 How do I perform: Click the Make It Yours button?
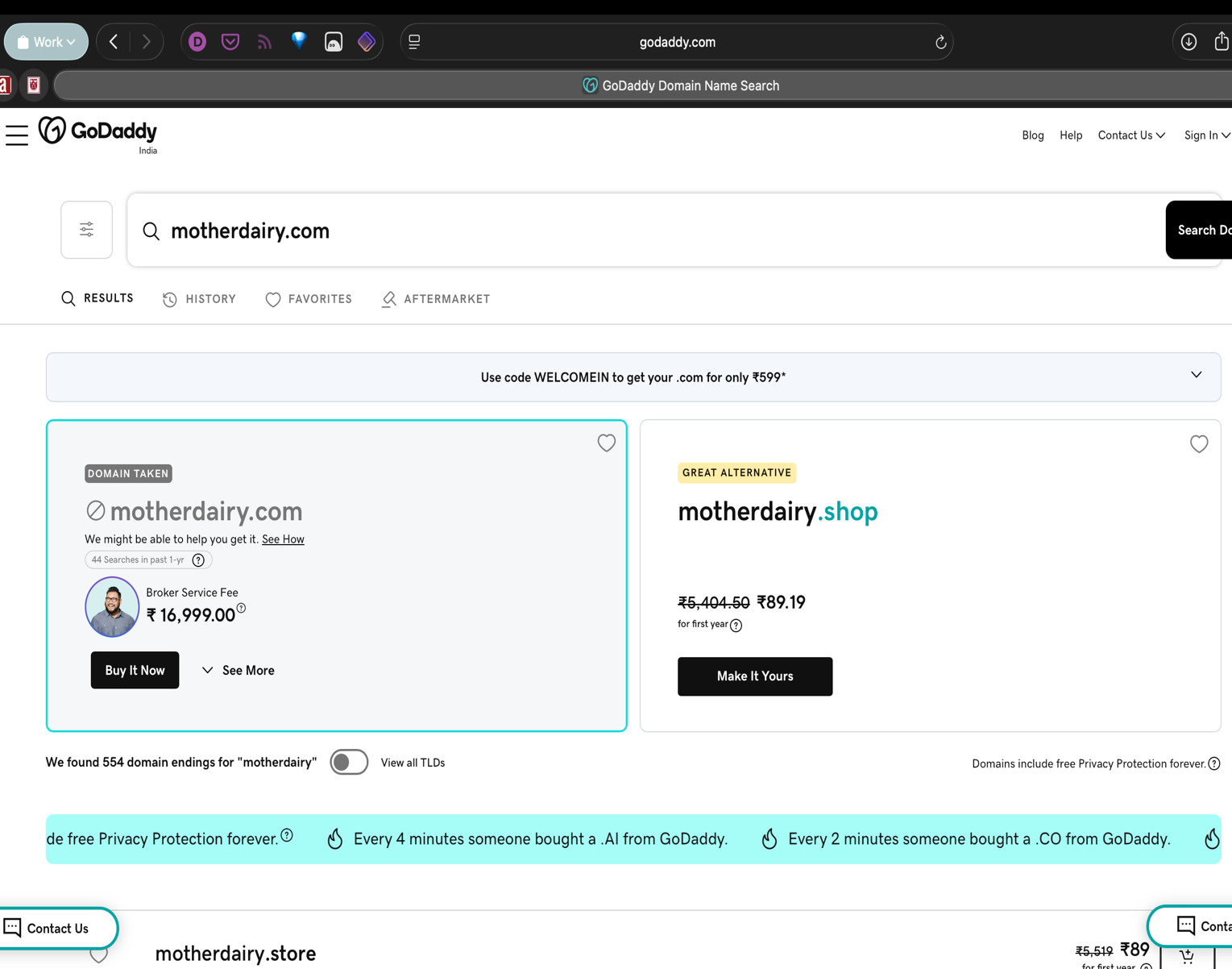click(755, 676)
